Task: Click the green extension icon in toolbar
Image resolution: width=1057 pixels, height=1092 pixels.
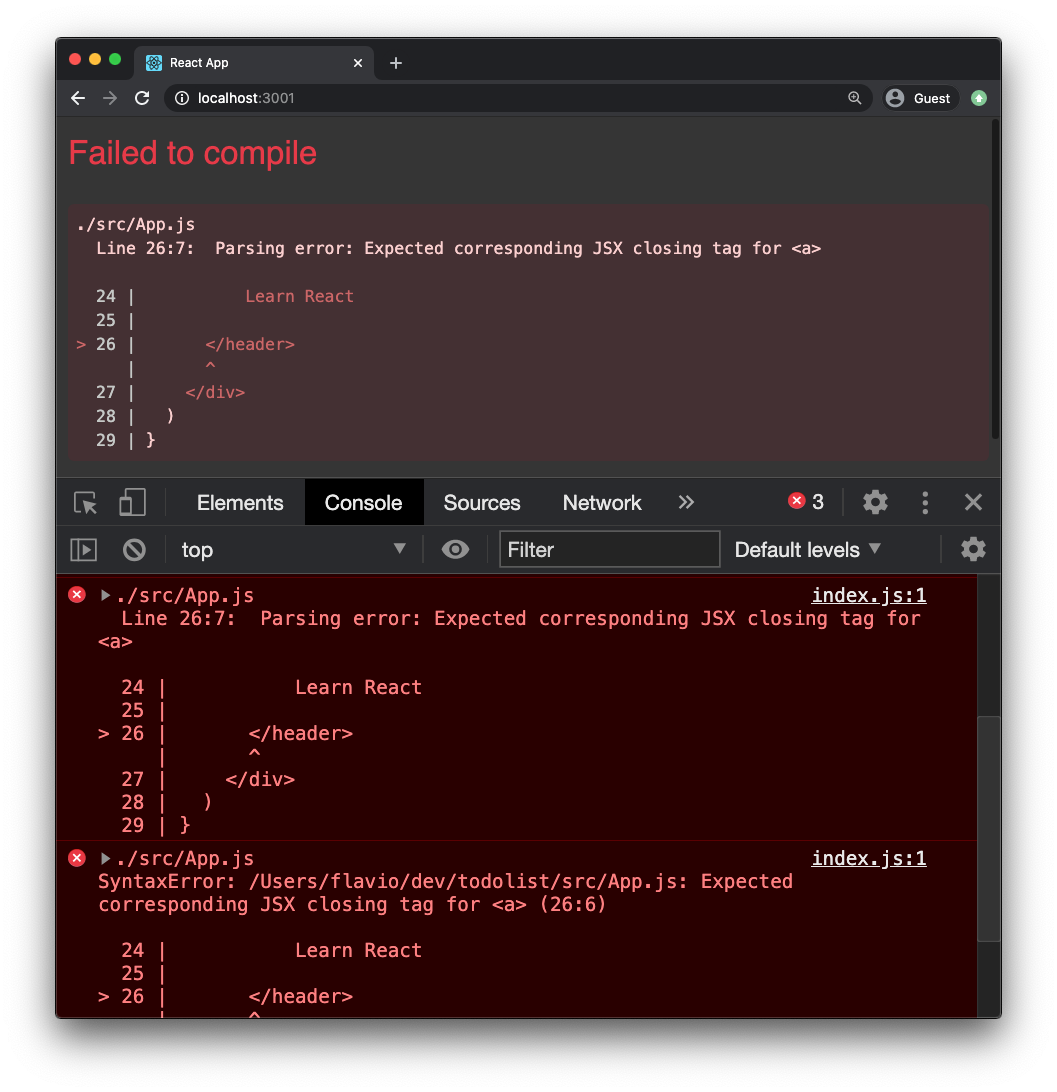Action: tap(978, 98)
